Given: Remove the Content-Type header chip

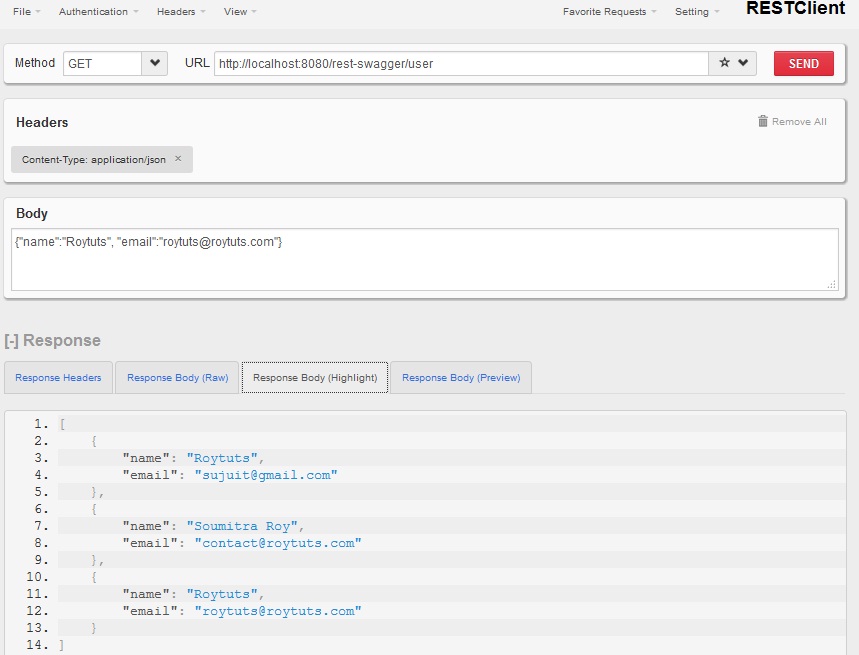Looking at the screenshot, I should (178, 158).
